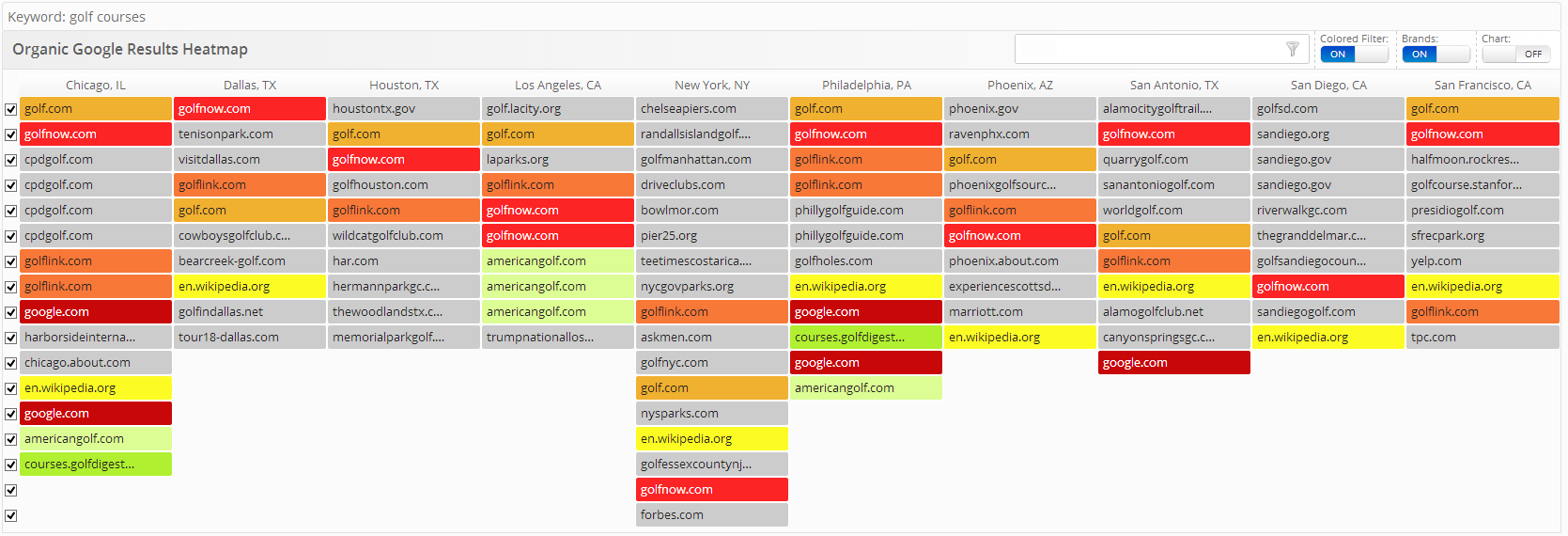Click the halfmoon.rockres... cell
The width and height of the screenshot is (1568, 536).
pos(1483,160)
